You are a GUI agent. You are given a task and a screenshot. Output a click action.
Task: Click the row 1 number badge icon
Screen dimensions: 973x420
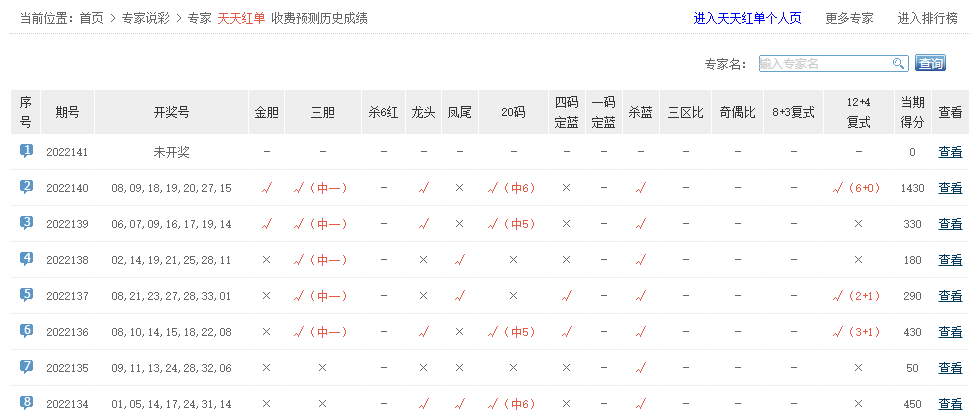26,151
